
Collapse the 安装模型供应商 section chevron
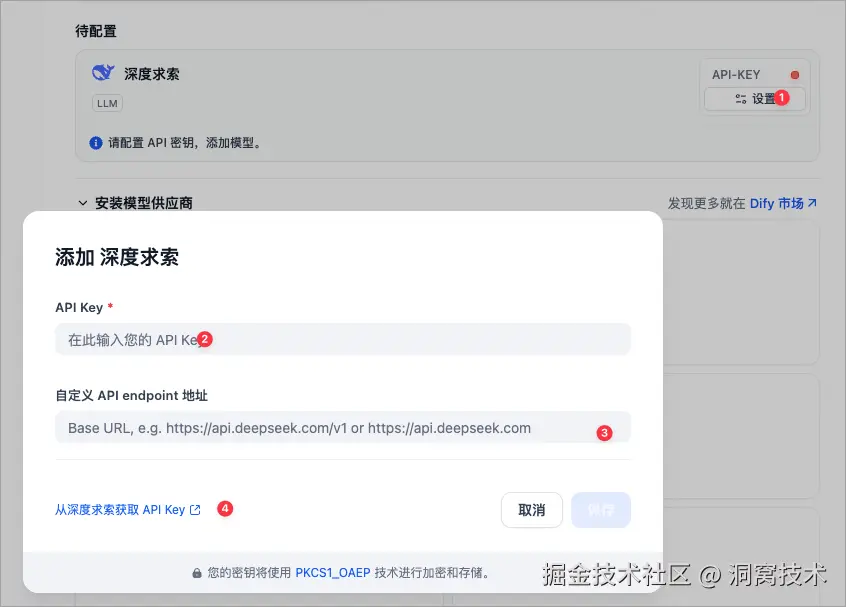point(83,203)
